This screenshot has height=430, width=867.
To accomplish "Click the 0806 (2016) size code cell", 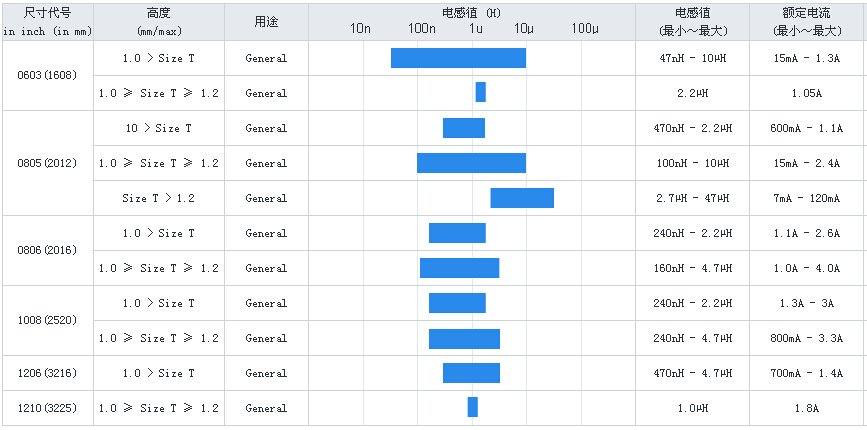I will tap(47, 250).
